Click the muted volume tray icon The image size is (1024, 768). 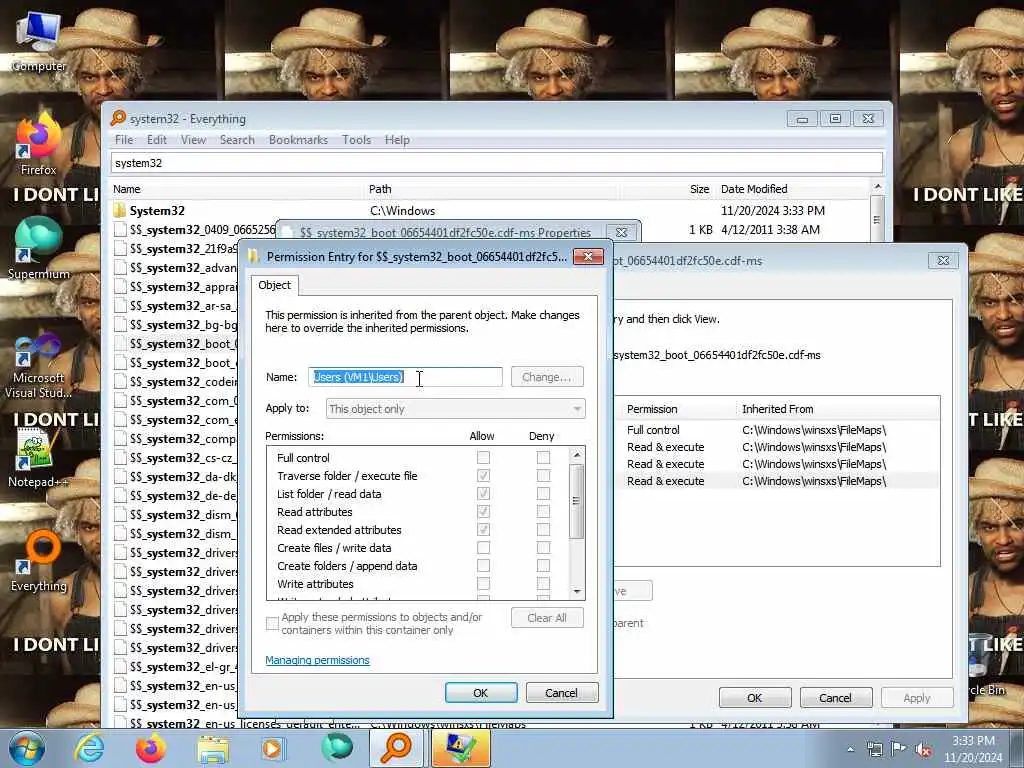tap(923, 749)
